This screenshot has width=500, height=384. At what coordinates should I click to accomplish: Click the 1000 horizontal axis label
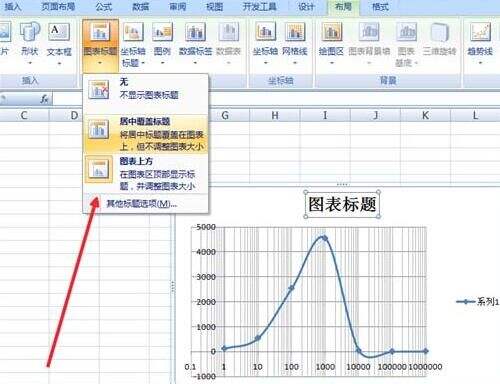click(x=325, y=367)
